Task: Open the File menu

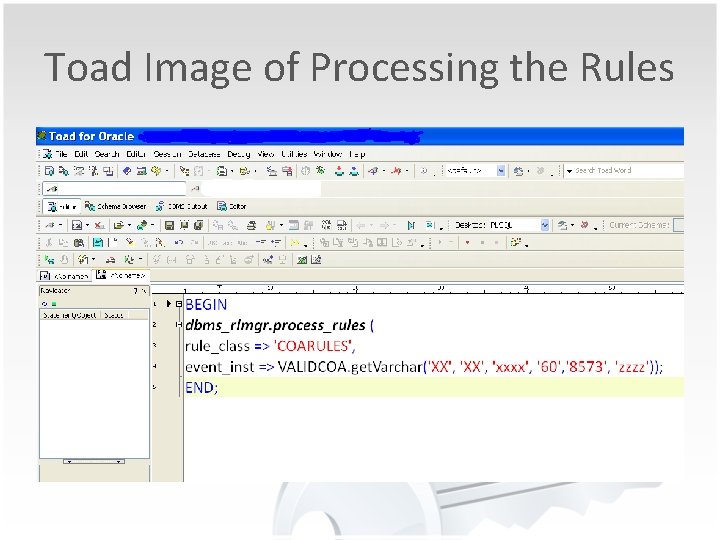Action: tap(61, 154)
